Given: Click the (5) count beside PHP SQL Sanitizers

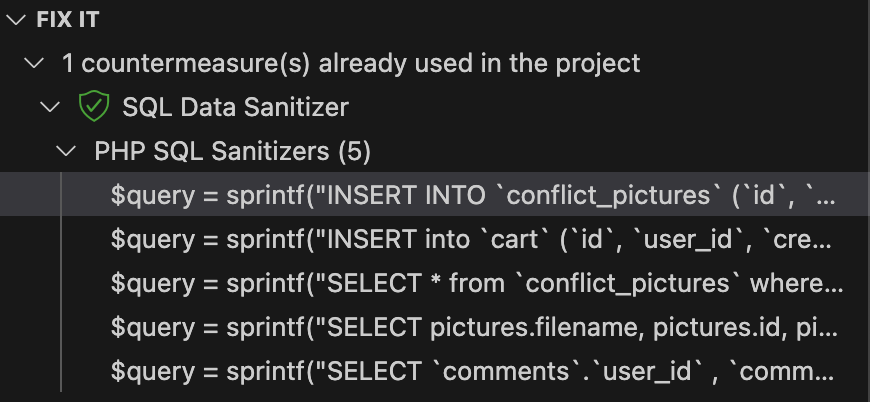Looking at the screenshot, I should (x=354, y=151).
